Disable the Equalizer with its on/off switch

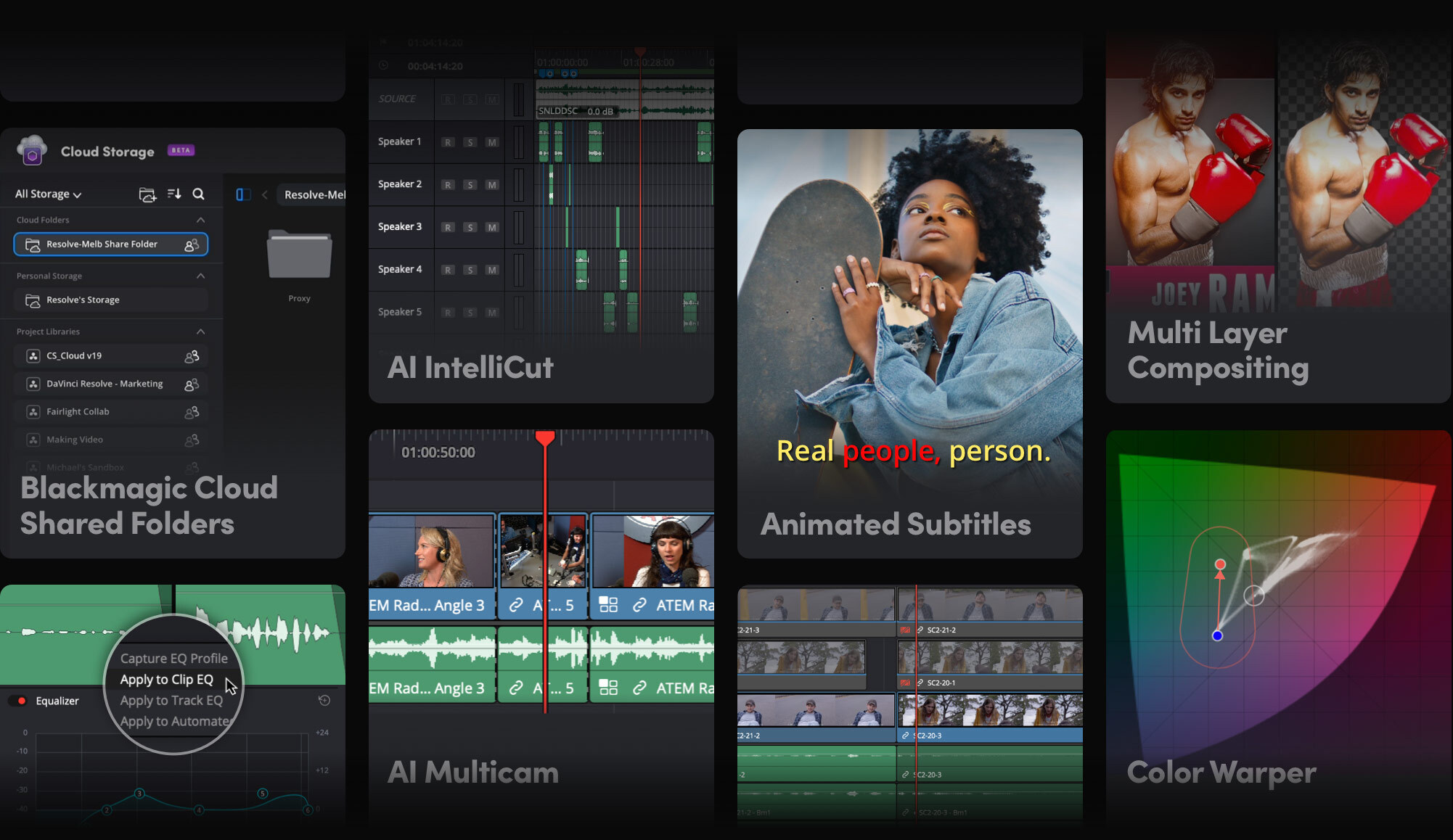pyautogui.click(x=18, y=701)
